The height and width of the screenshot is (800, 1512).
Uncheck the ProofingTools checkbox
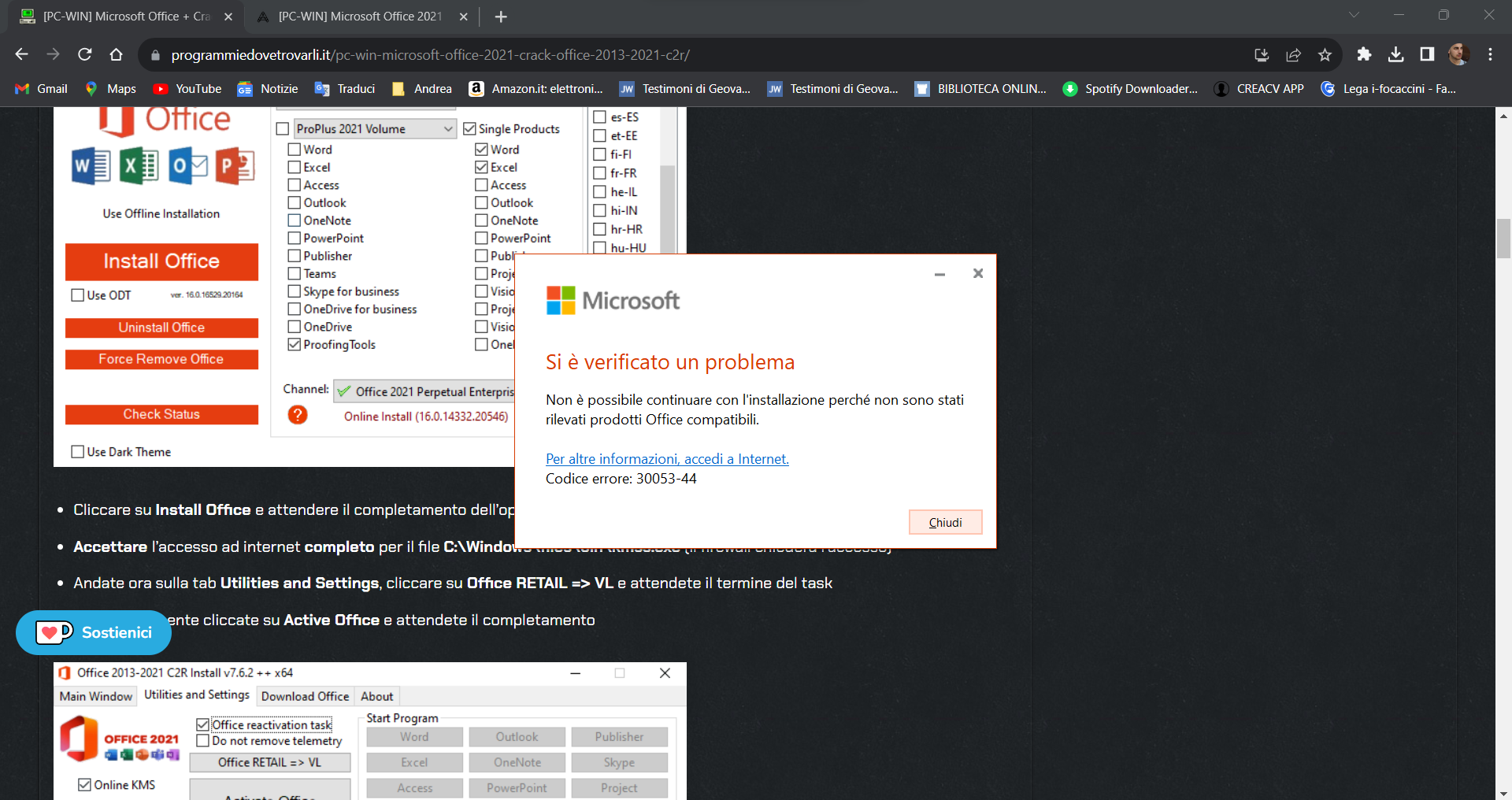tap(295, 344)
